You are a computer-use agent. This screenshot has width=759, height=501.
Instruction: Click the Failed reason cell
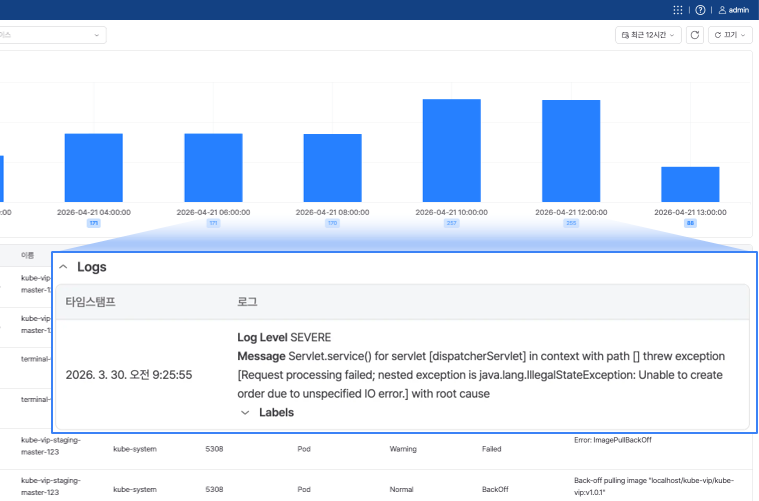(x=491, y=449)
